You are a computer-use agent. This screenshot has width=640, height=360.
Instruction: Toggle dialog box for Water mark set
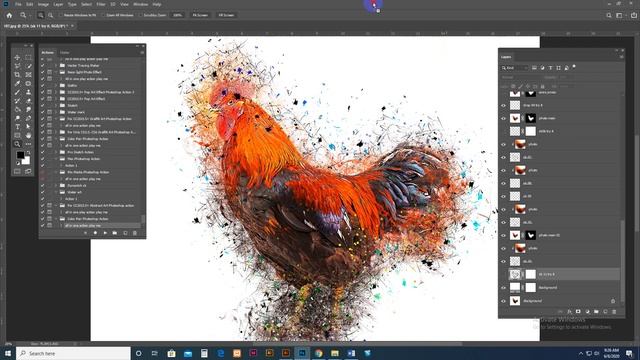pyautogui.click(x=49, y=112)
